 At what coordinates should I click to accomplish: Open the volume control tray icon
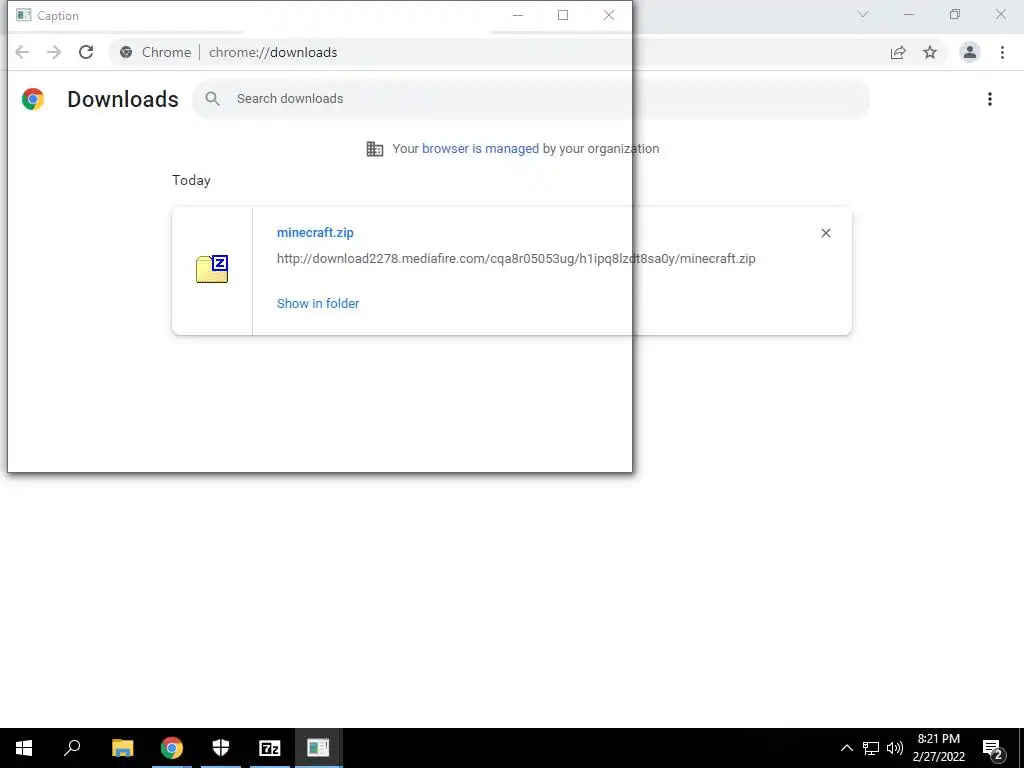click(895, 748)
